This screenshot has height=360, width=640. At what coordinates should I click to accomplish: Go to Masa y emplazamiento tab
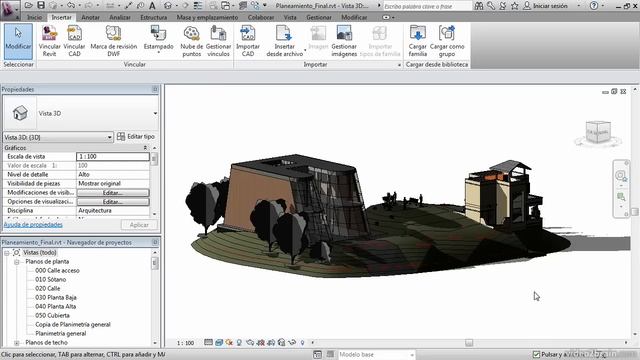tap(207, 17)
